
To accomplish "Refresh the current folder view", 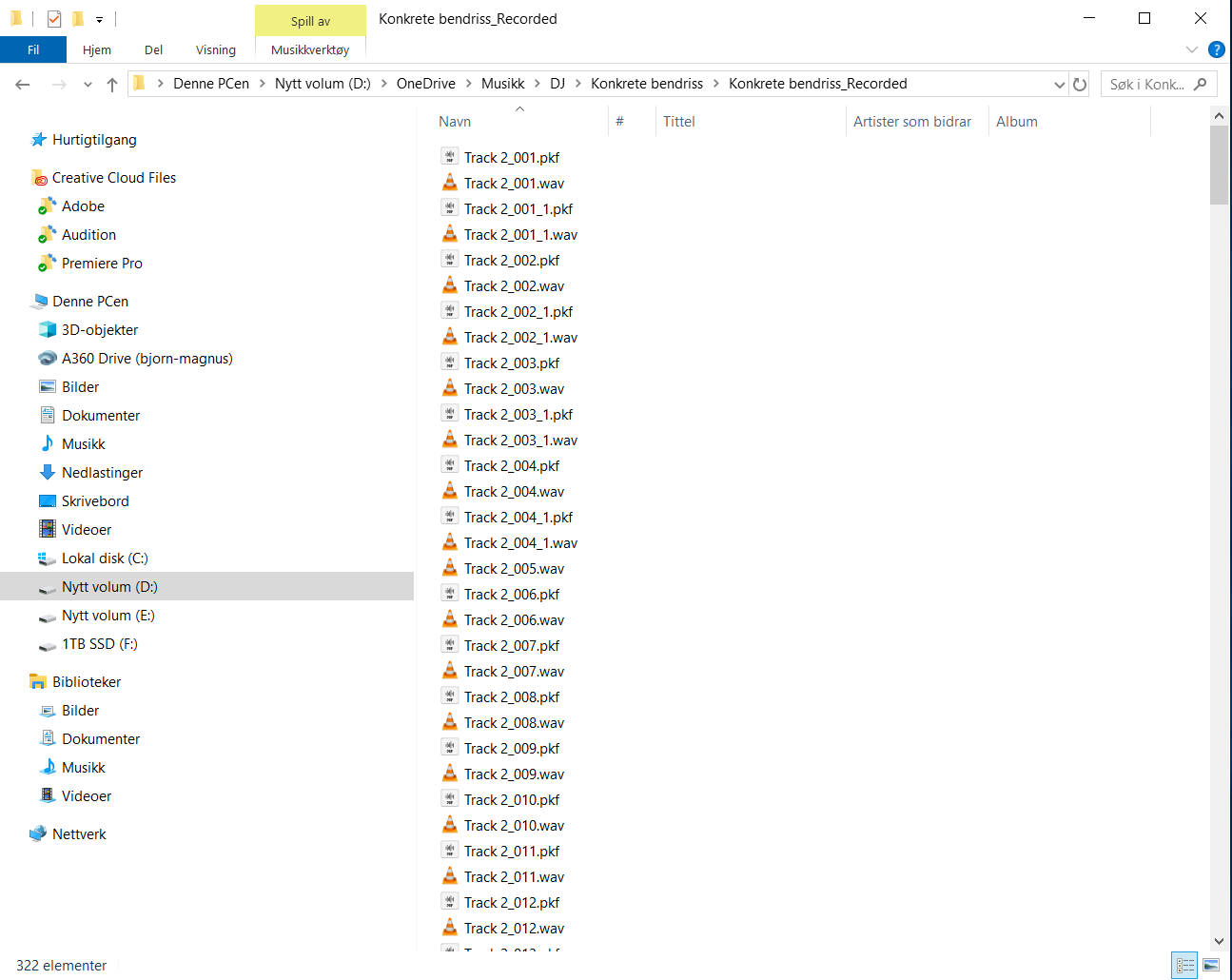I will pyautogui.click(x=1080, y=84).
